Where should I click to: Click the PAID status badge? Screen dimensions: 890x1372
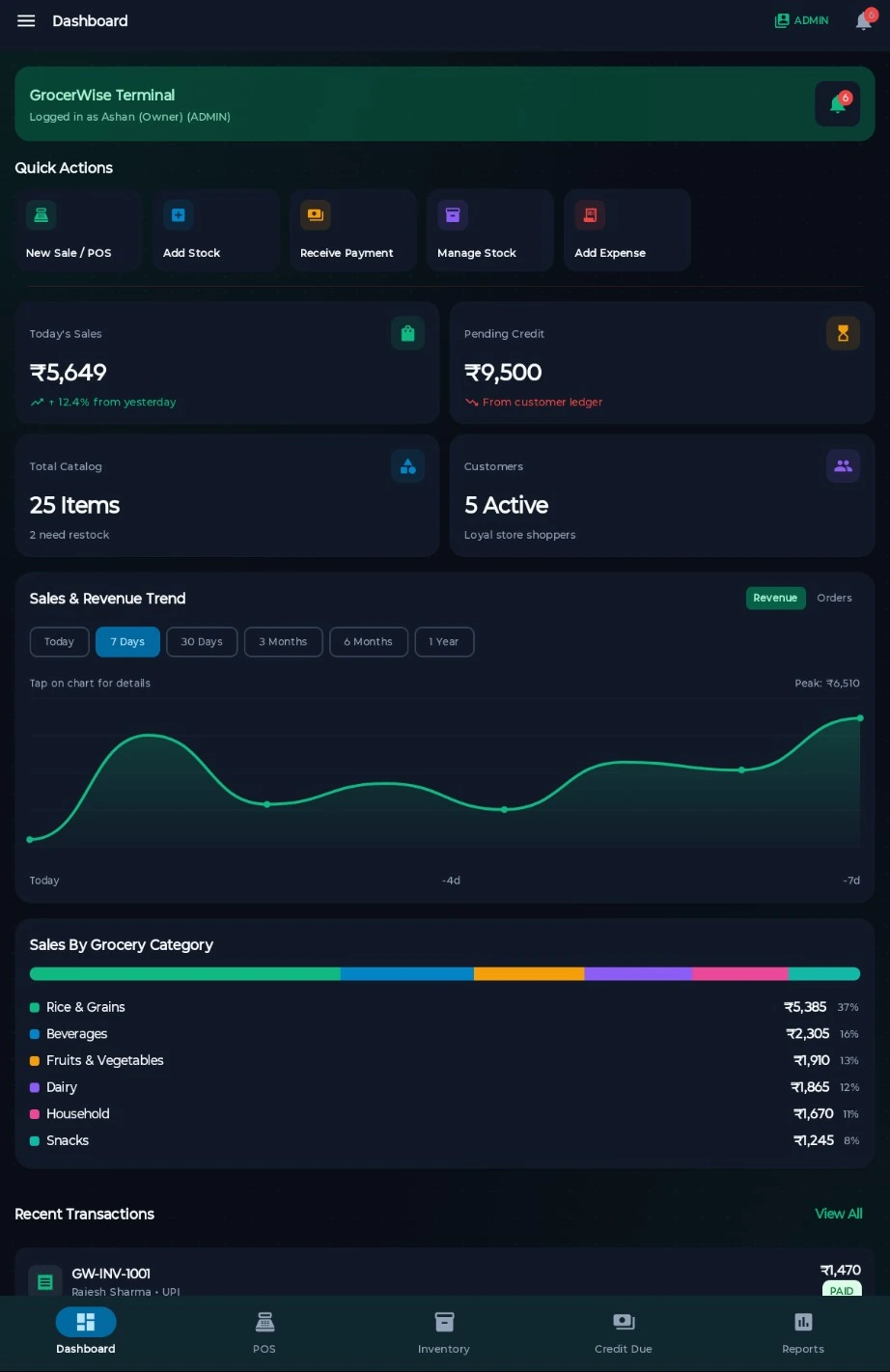point(842,1290)
